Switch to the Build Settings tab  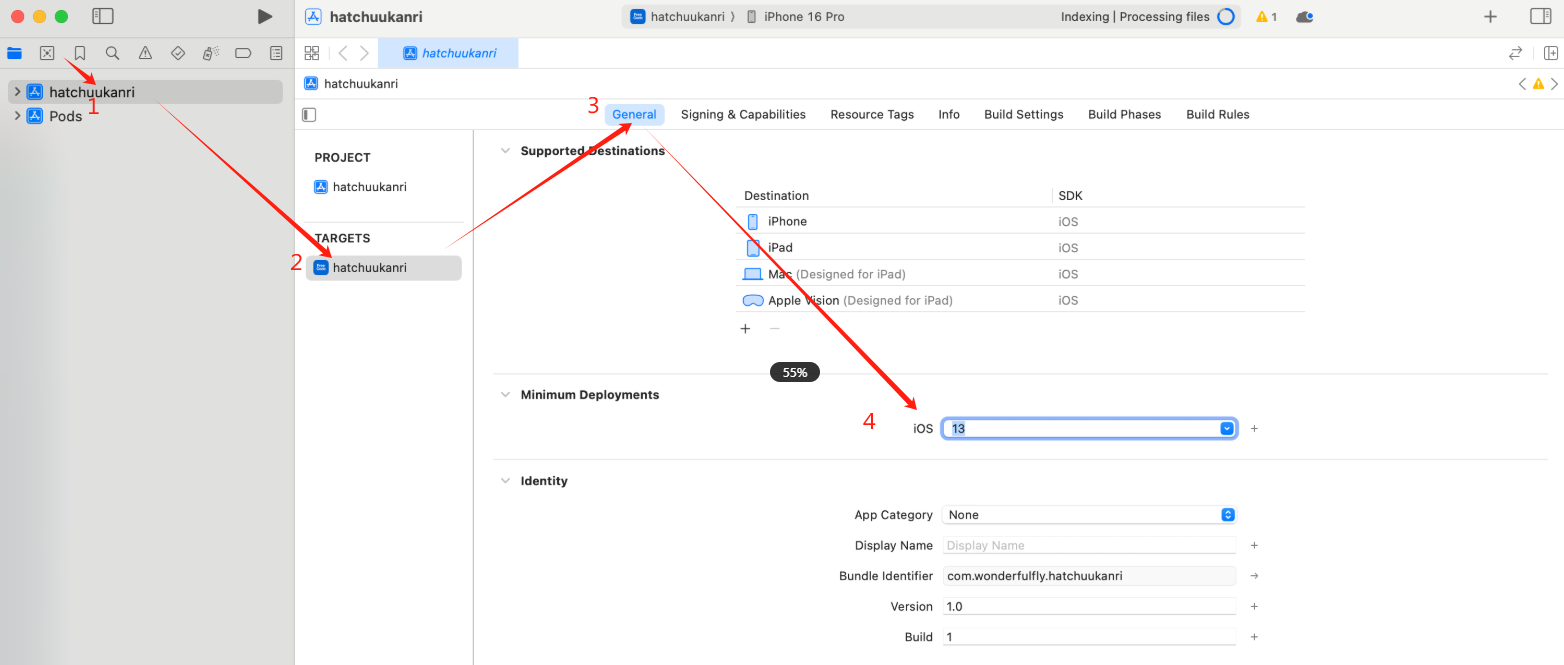1024,115
